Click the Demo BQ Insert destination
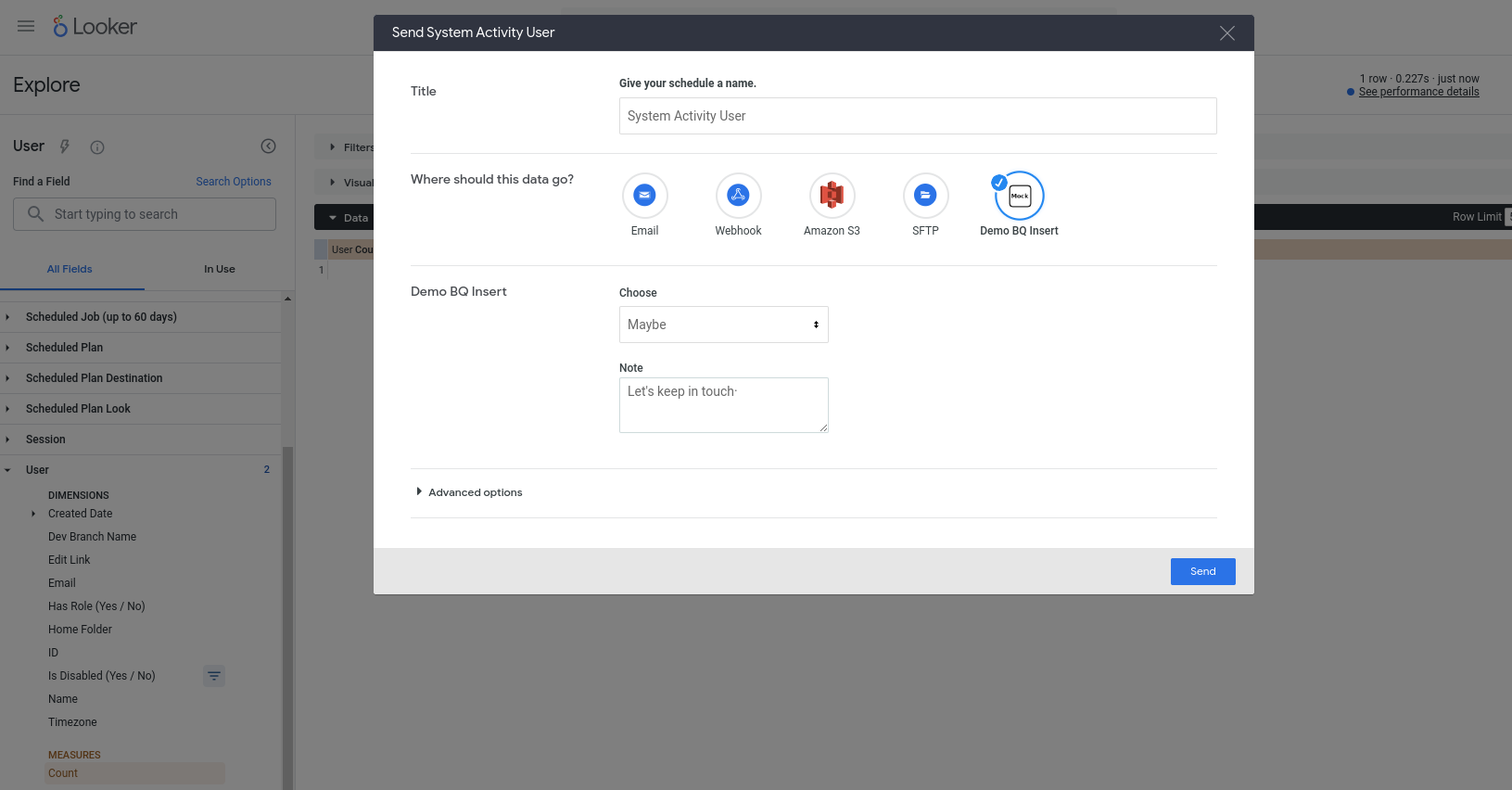Screen dimensions: 1512x790 coord(1019,196)
